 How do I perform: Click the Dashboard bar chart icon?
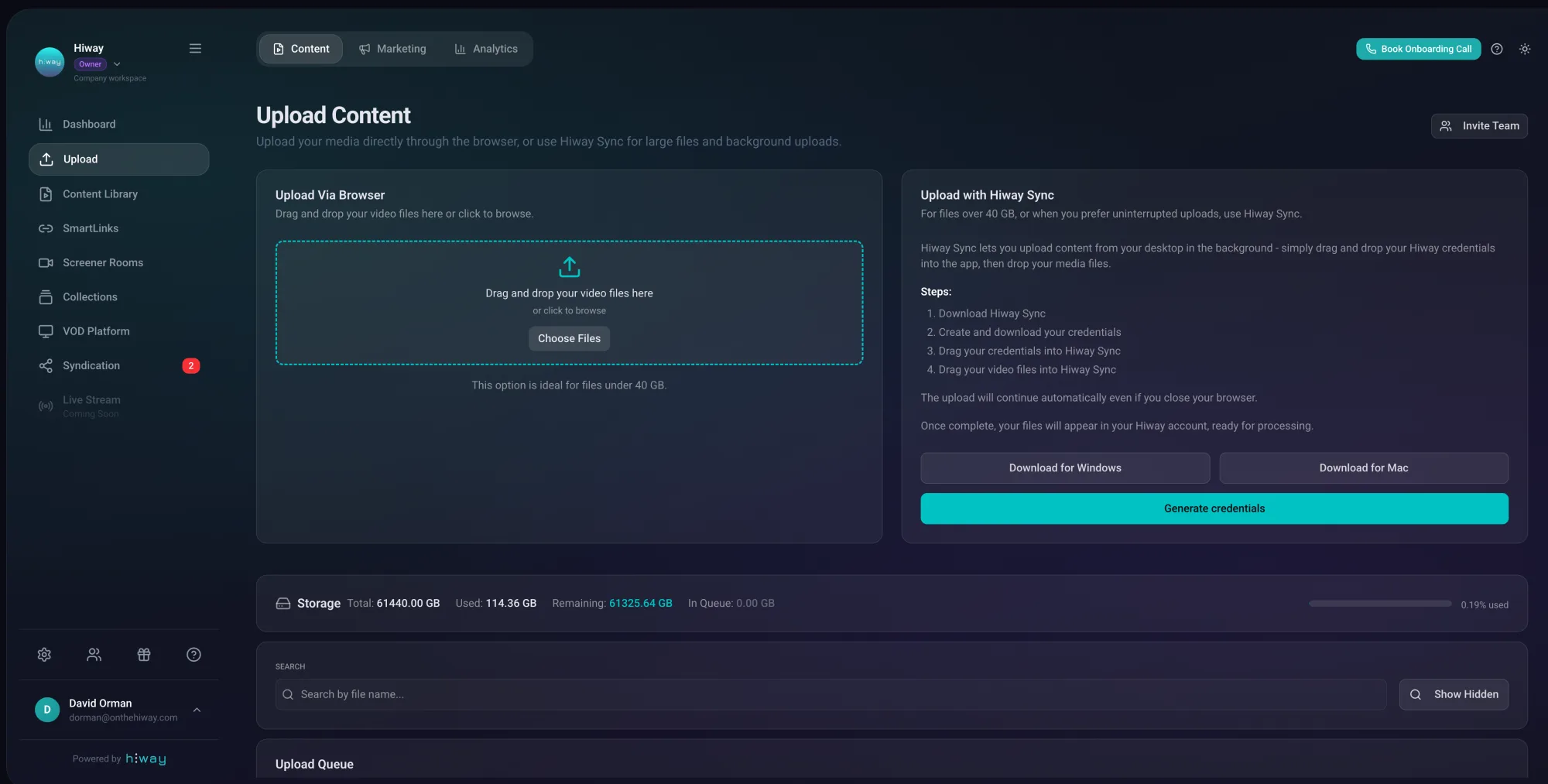click(x=46, y=125)
